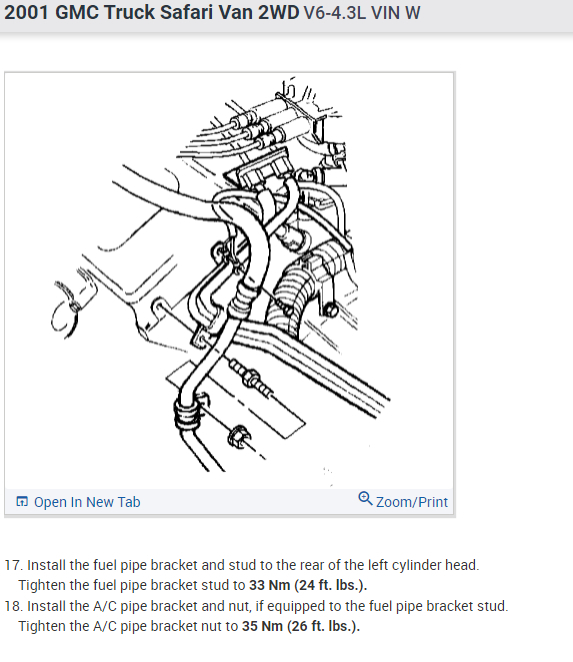The width and height of the screenshot is (573, 662).
Task: Click the Zoom/Print text link
Action: [412, 502]
